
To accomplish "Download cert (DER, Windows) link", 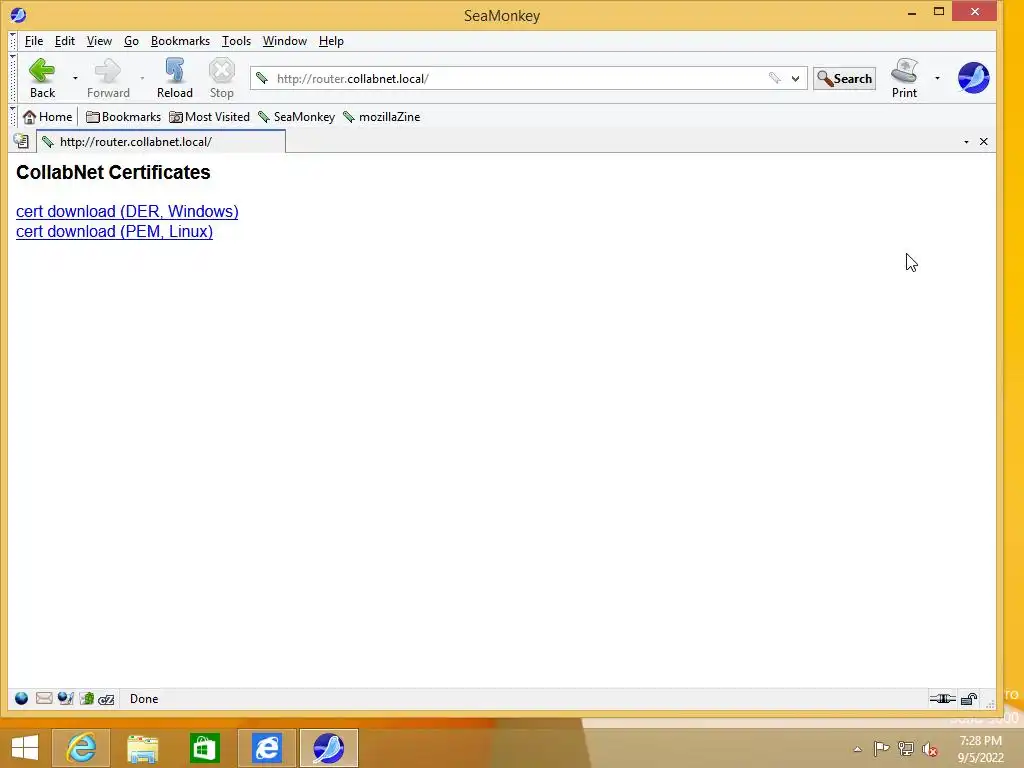I will click(x=127, y=212).
